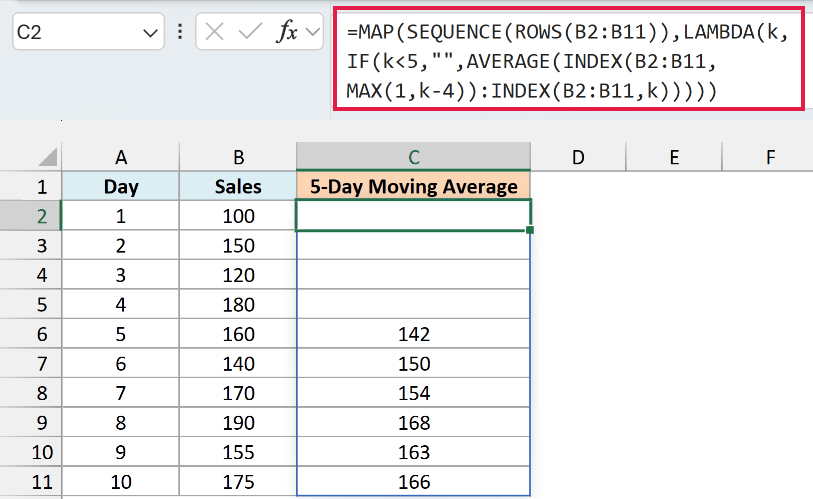Select row 6 header
The height and width of the screenshot is (499, 813).
[31, 334]
